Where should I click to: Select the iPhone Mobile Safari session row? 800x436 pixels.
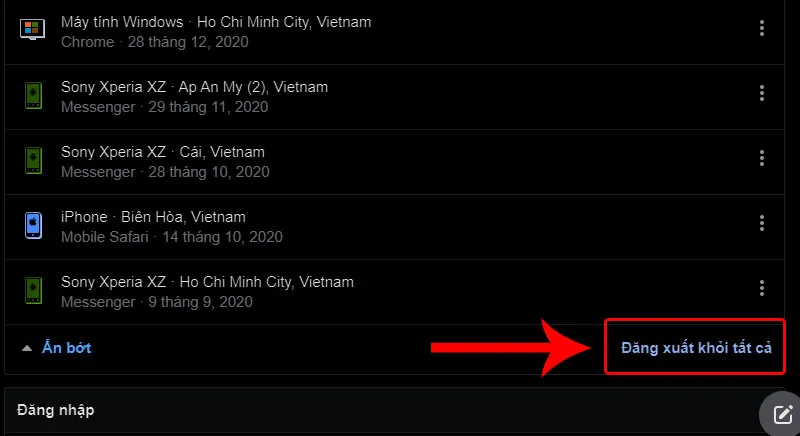click(394, 227)
